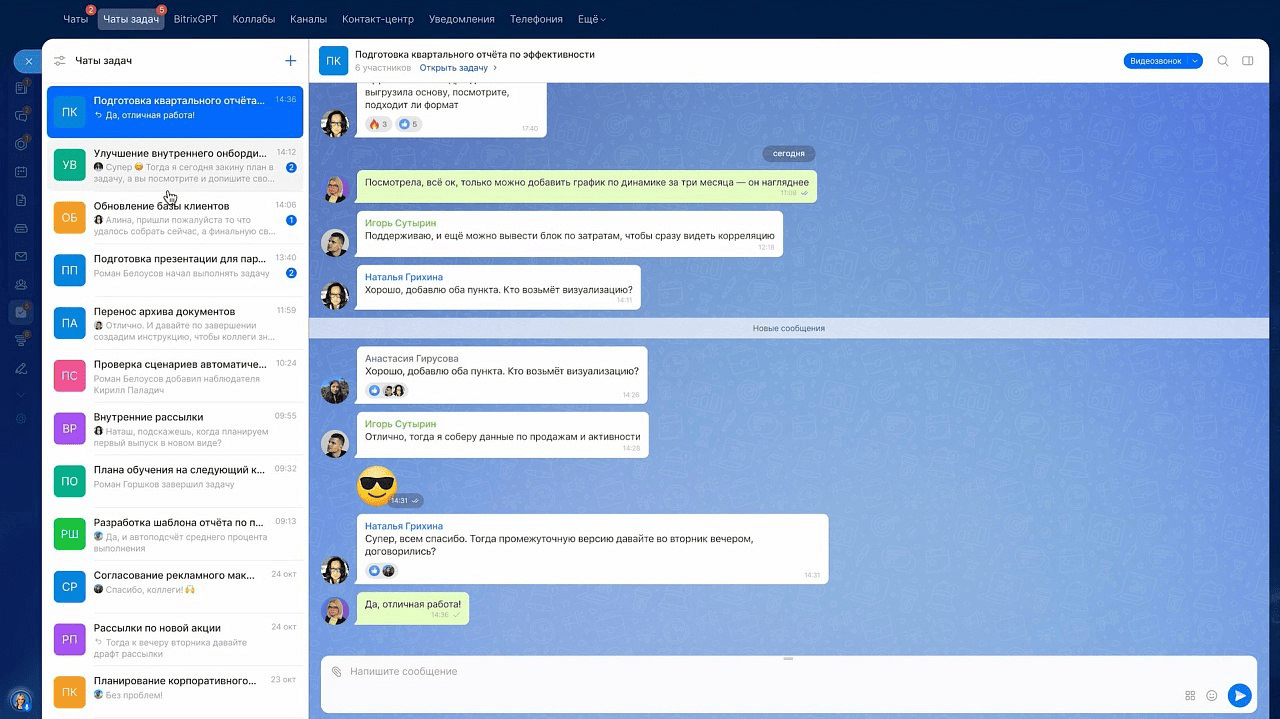Click the search icon in chat header
Screen dimensions: 1280x719
click(x=1222, y=61)
